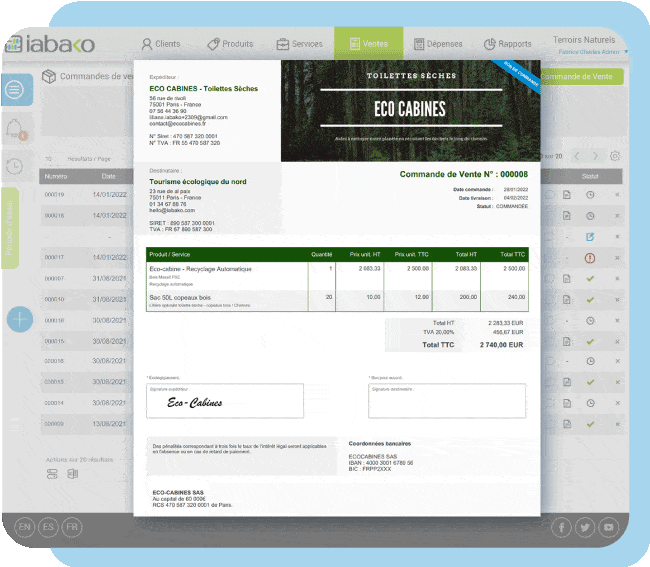Select order number 000017 in list
The height and width of the screenshot is (567, 650).
[x=54, y=257]
